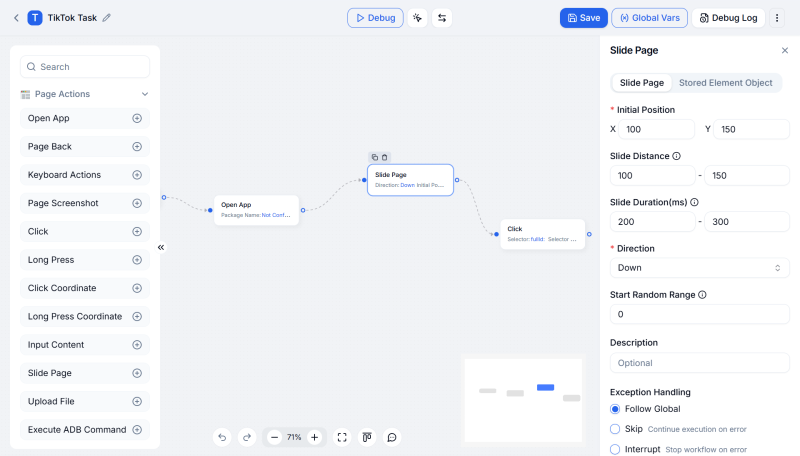This screenshot has width=800, height=456.
Task: Click the undo arrow in the bottom toolbar
Action: [222, 437]
